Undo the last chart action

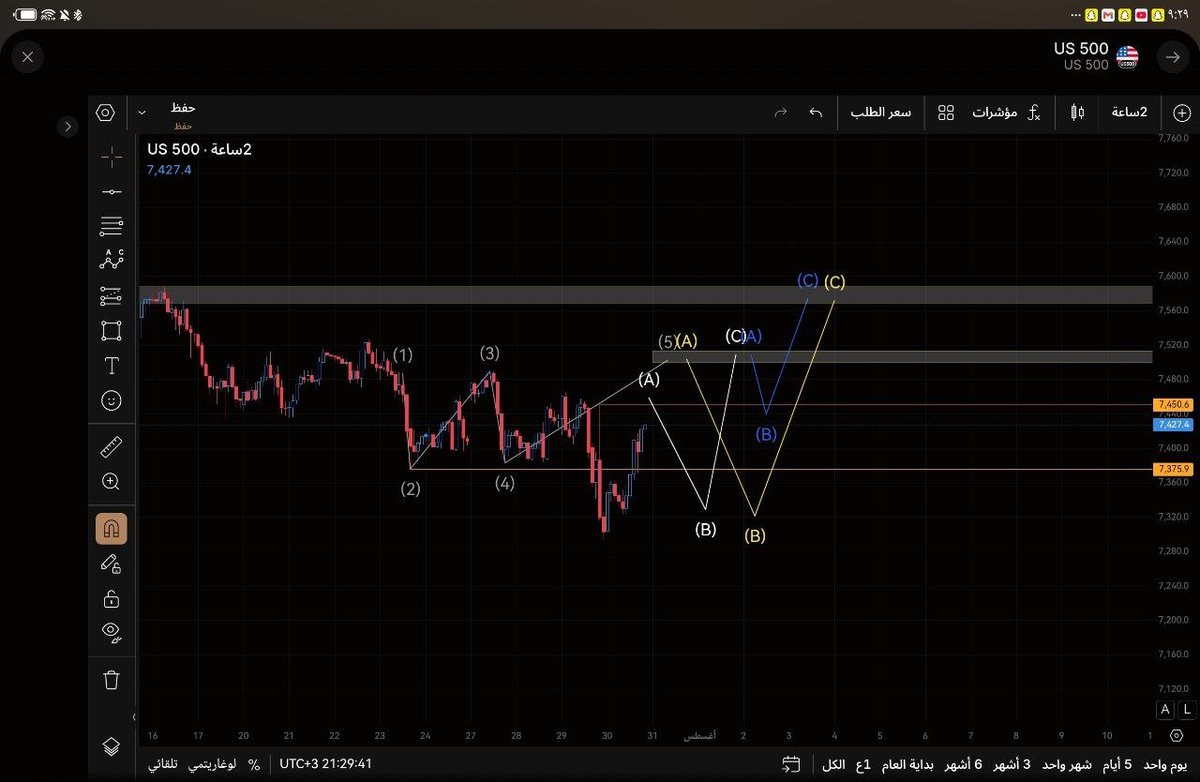[x=815, y=112]
